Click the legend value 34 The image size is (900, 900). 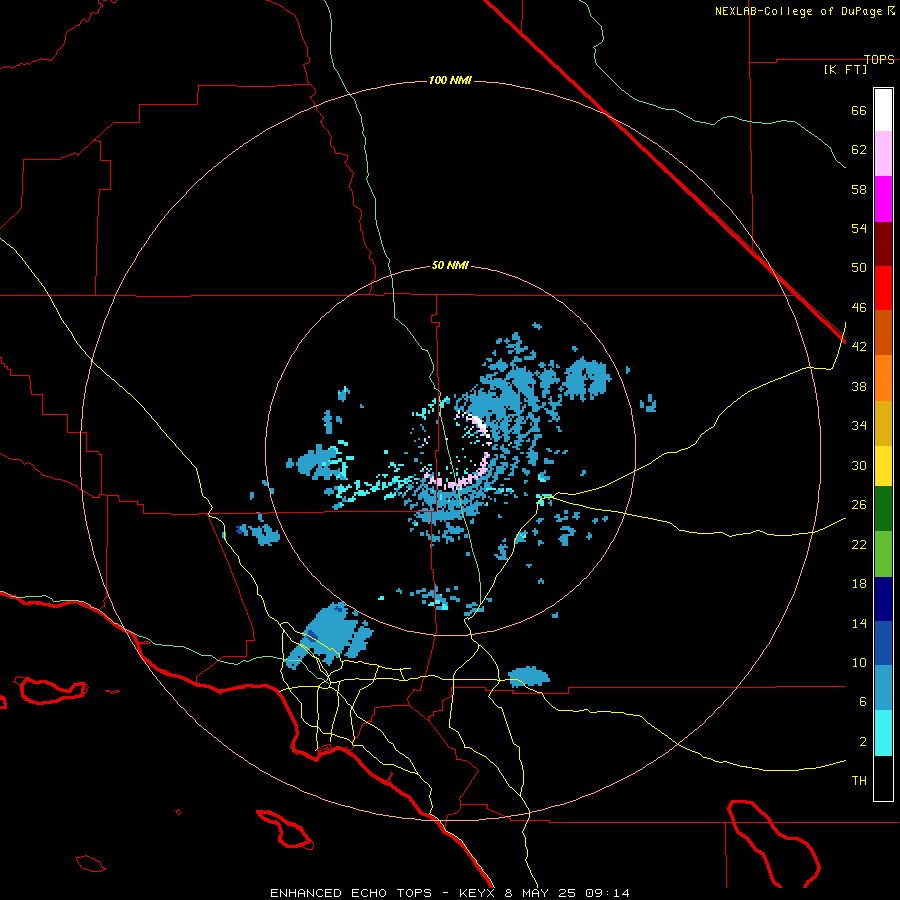click(x=859, y=425)
